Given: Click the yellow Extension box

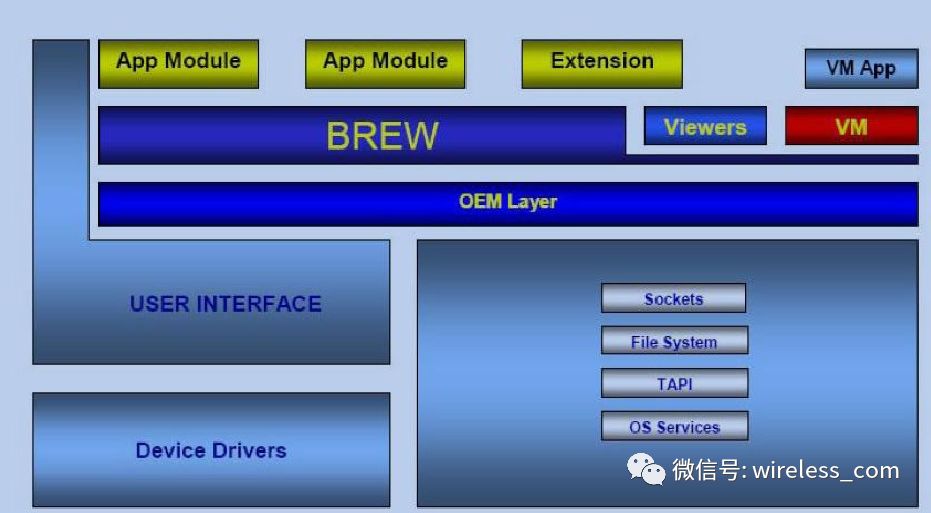Looking at the screenshot, I should pyautogui.click(x=602, y=64).
